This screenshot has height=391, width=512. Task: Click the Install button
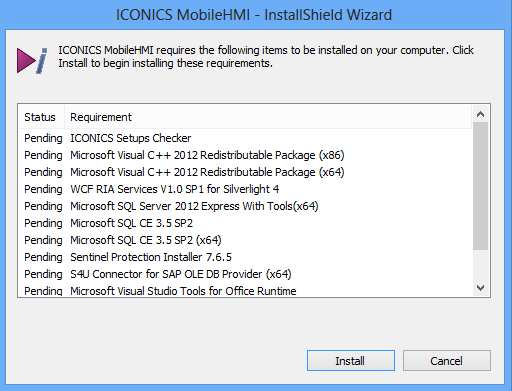[x=351, y=360]
